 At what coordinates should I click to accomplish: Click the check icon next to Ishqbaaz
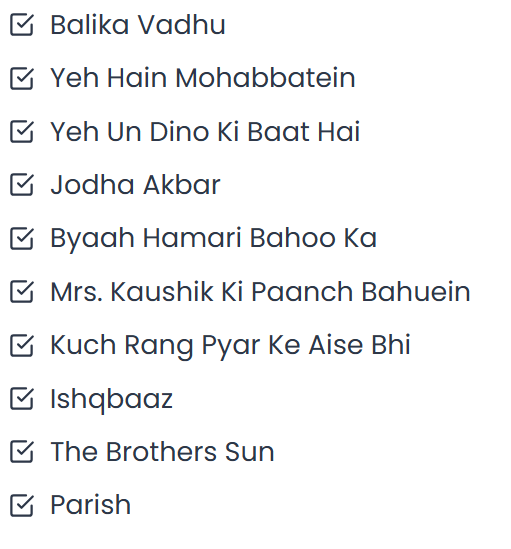(22, 398)
